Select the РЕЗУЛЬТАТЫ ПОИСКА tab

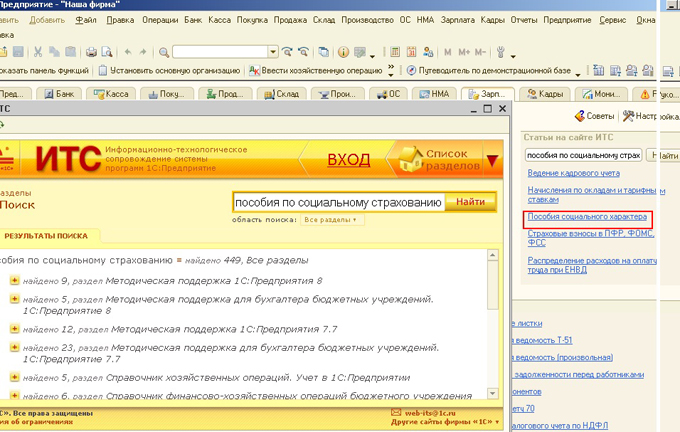[x=46, y=236]
